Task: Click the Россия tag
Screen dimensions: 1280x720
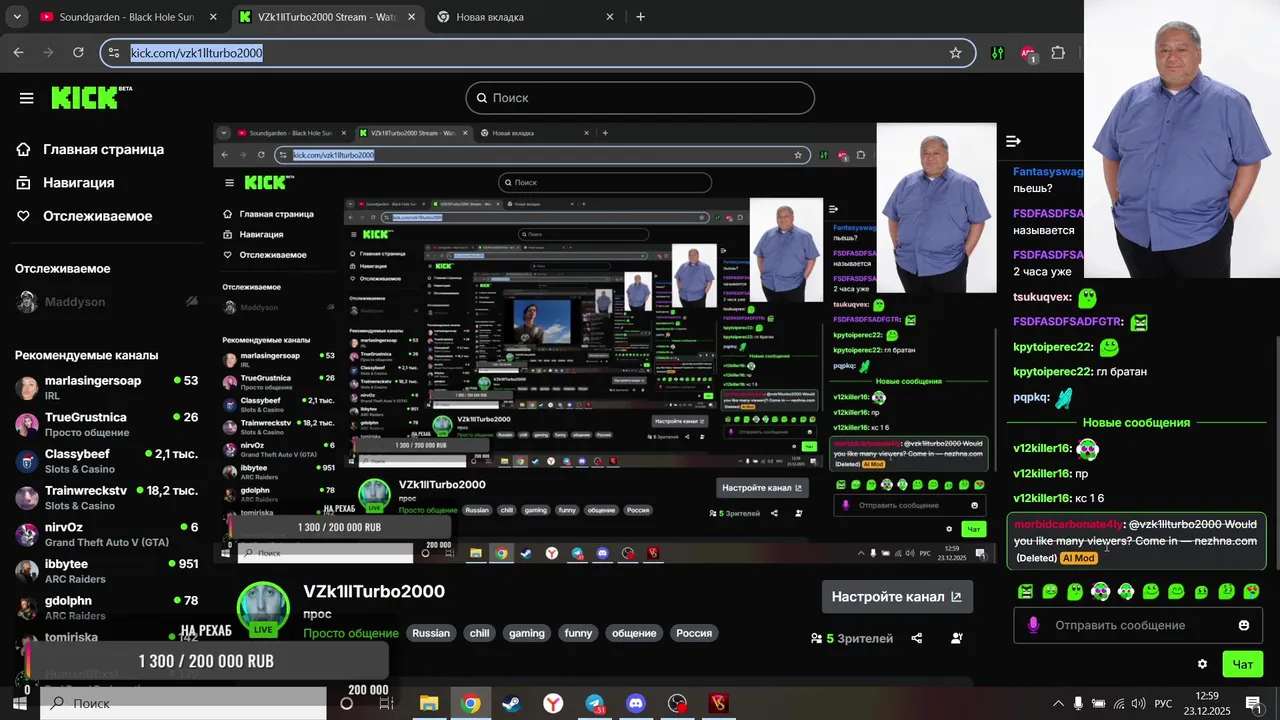Action: (694, 633)
